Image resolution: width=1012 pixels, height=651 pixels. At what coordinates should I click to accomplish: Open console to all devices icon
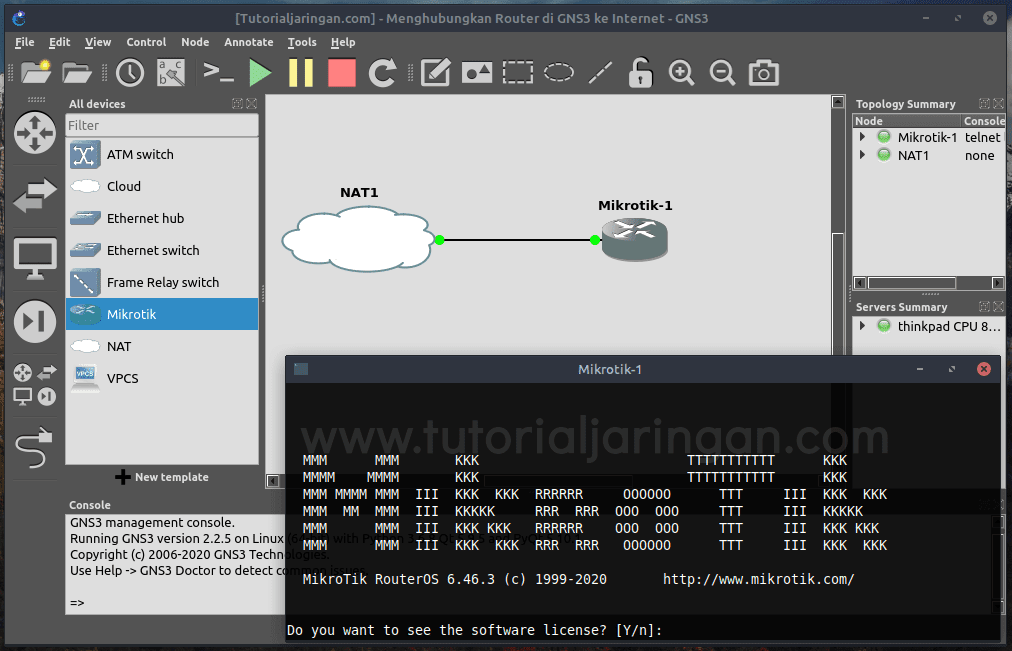(x=218, y=72)
